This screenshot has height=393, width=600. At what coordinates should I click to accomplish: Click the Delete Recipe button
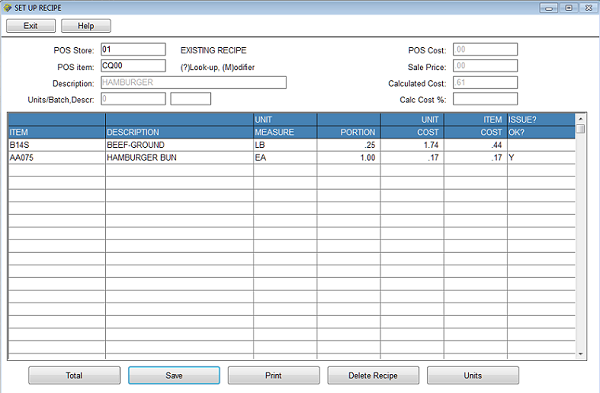click(x=373, y=375)
